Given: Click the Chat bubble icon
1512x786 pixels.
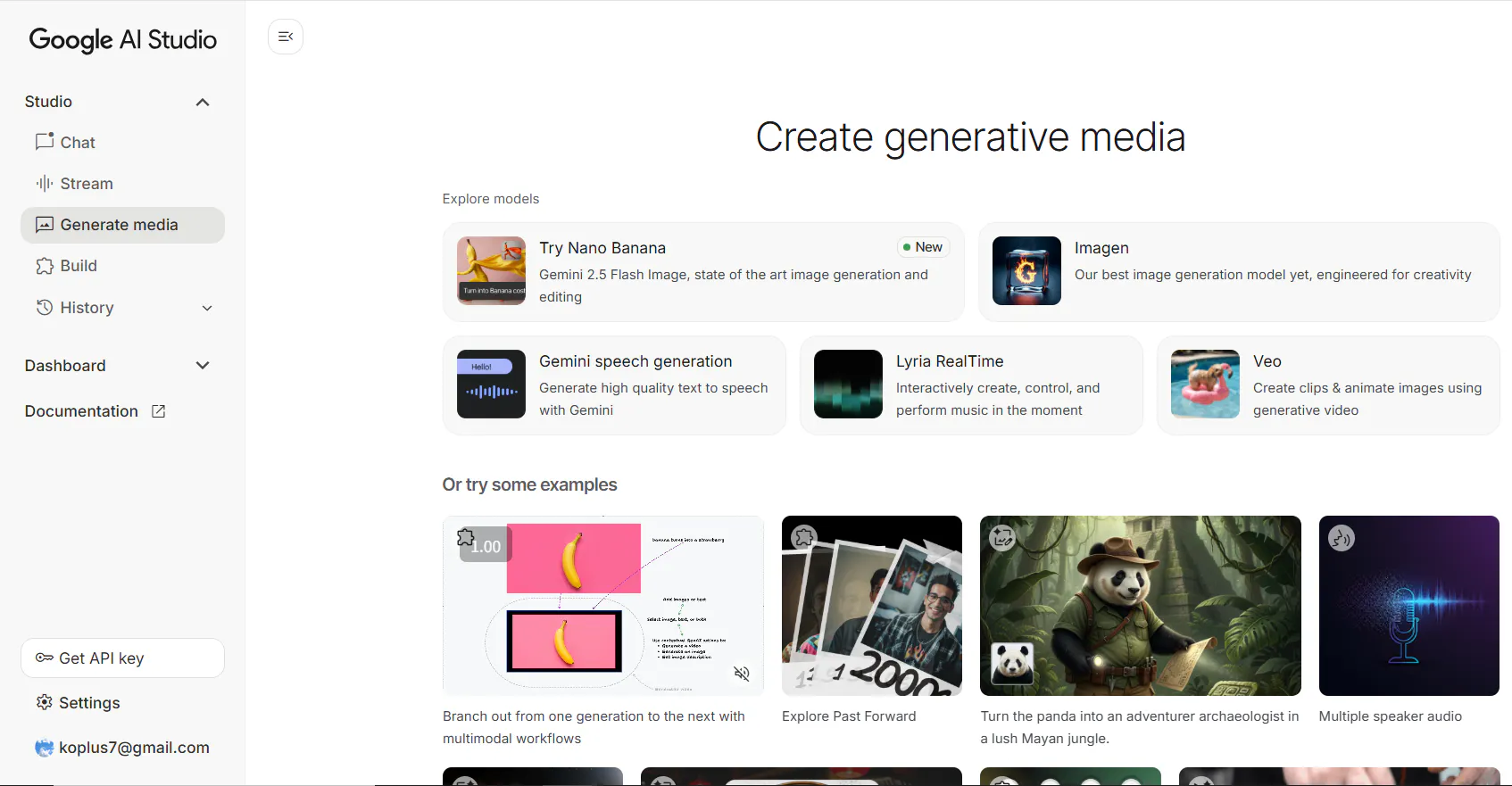Looking at the screenshot, I should point(45,142).
